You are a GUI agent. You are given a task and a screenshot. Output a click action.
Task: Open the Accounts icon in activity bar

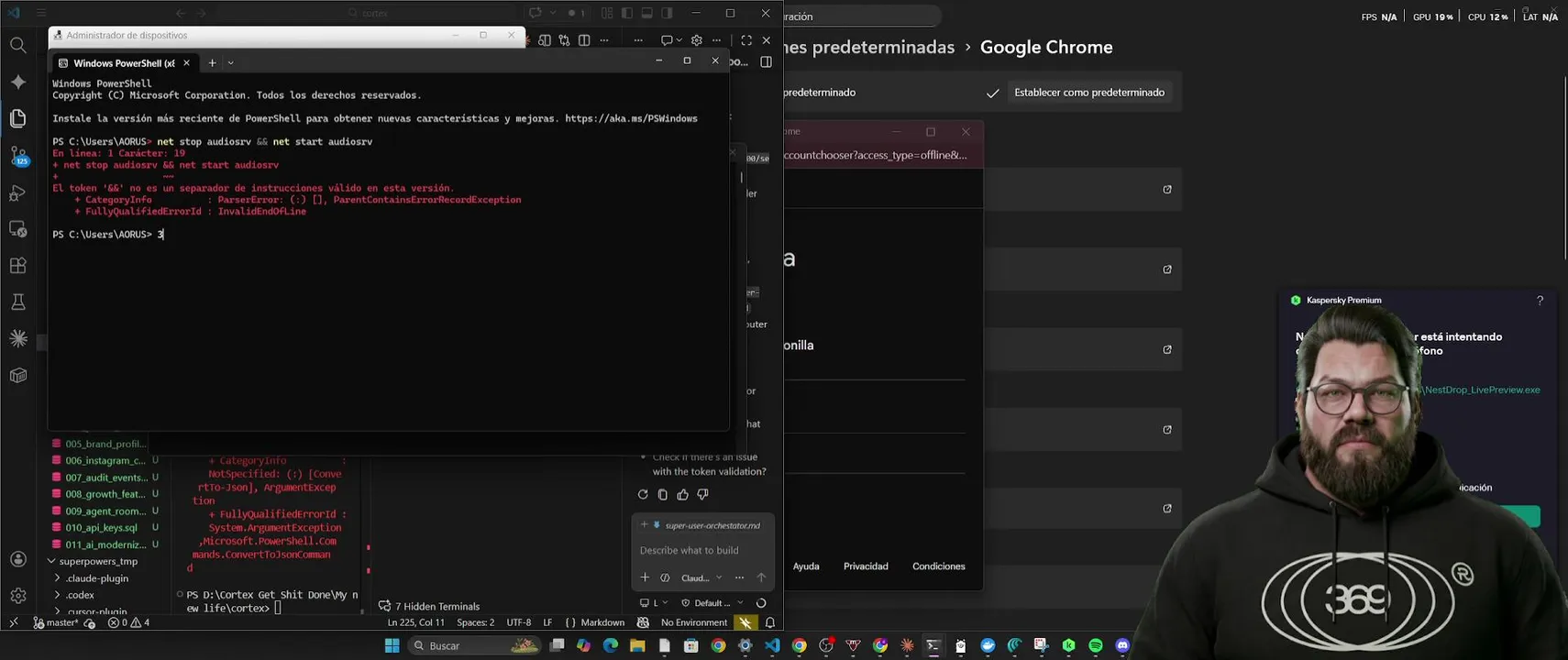(18, 559)
